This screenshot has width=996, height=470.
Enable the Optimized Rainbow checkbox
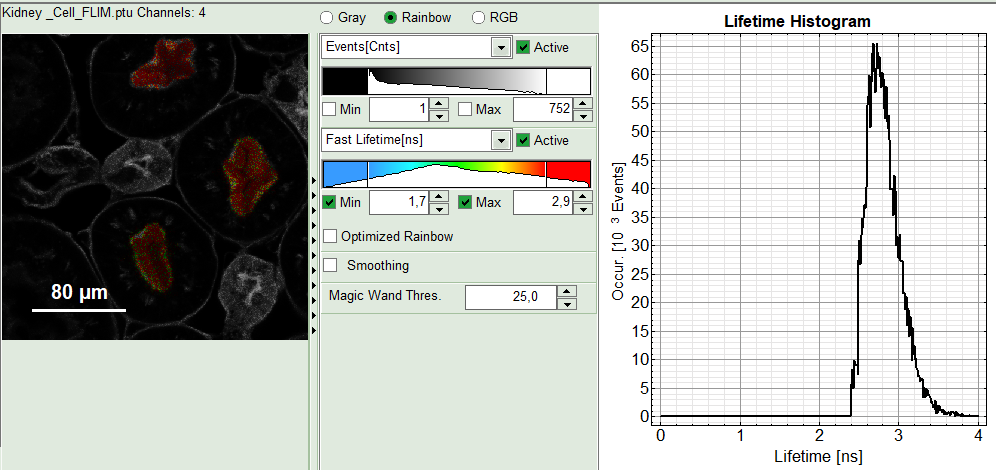click(330, 236)
